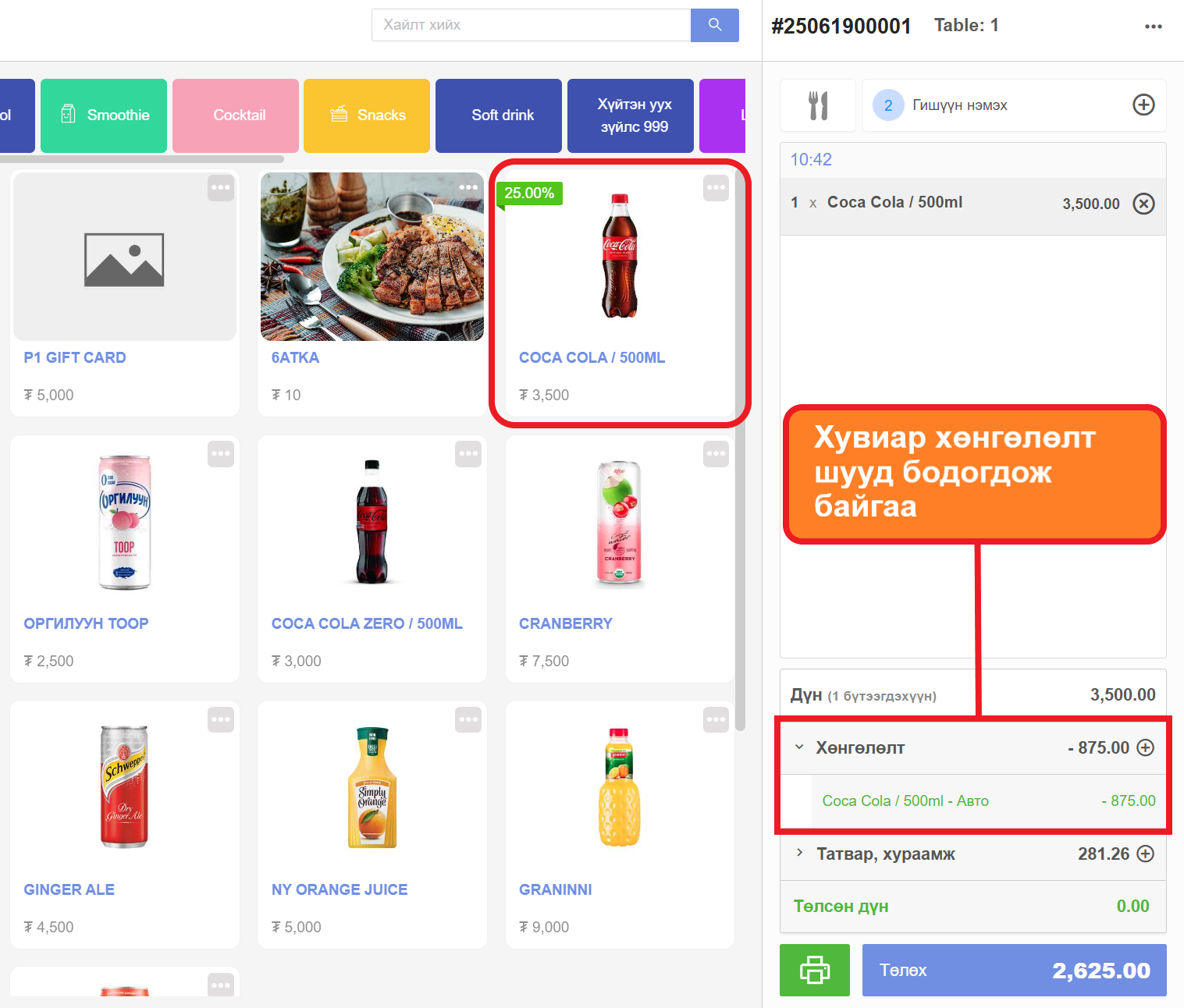Expand the Татвар, хураамж section
Image resolution: width=1184 pixels, height=1008 pixels.
point(799,854)
